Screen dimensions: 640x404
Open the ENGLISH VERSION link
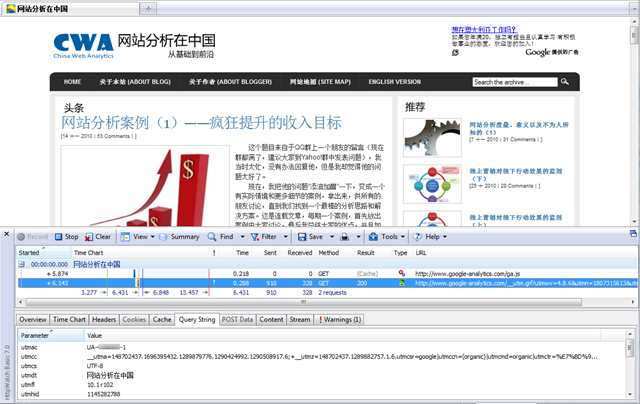click(x=394, y=82)
